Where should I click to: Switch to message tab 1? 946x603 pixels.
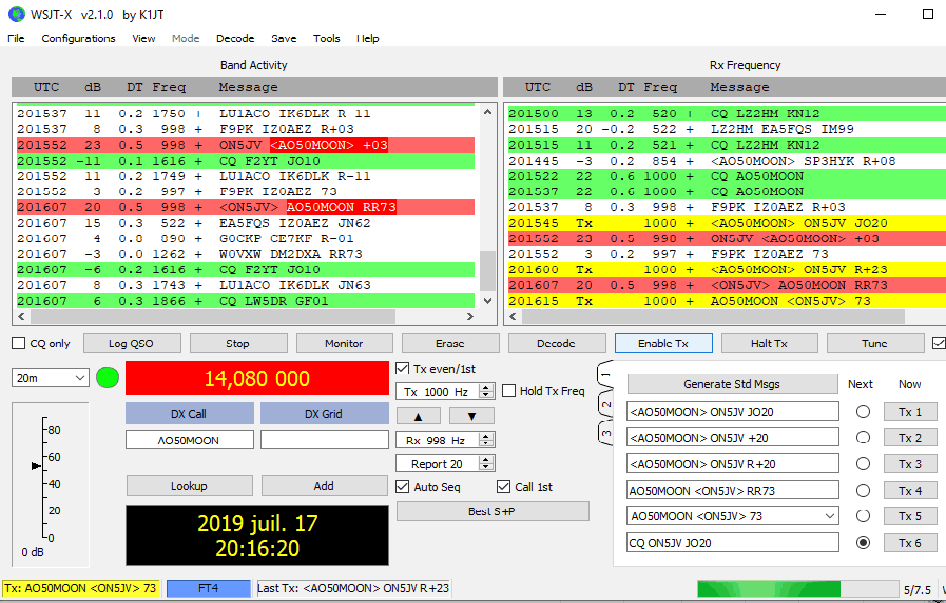click(x=606, y=374)
